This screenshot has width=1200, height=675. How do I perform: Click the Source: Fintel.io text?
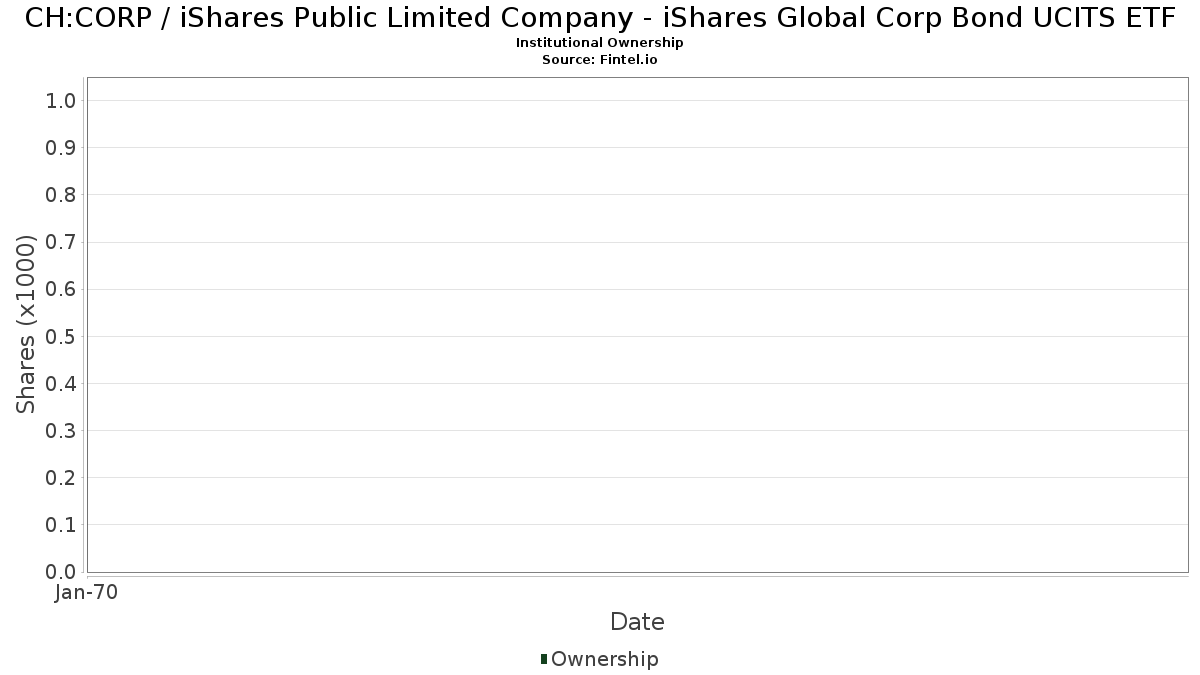pos(600,60)
